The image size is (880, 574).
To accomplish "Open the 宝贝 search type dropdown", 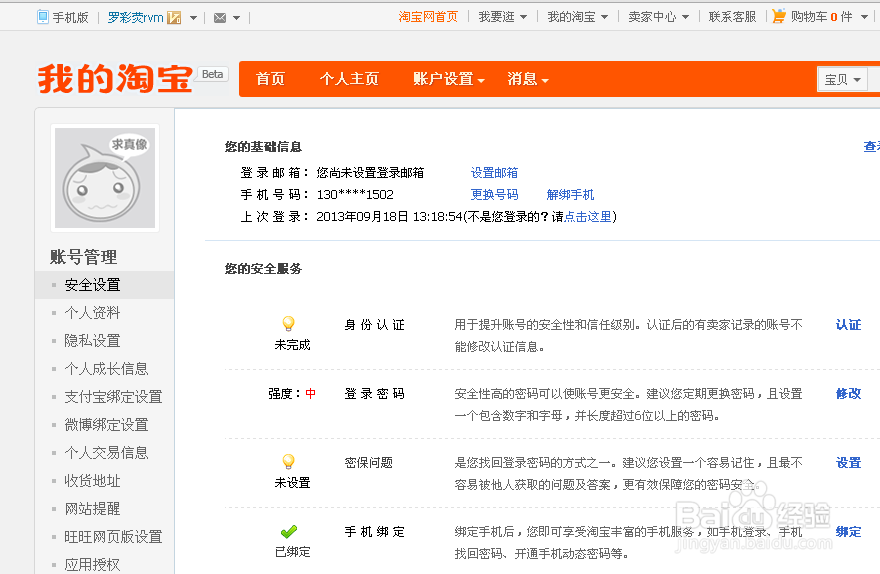I will click(842, 80).
